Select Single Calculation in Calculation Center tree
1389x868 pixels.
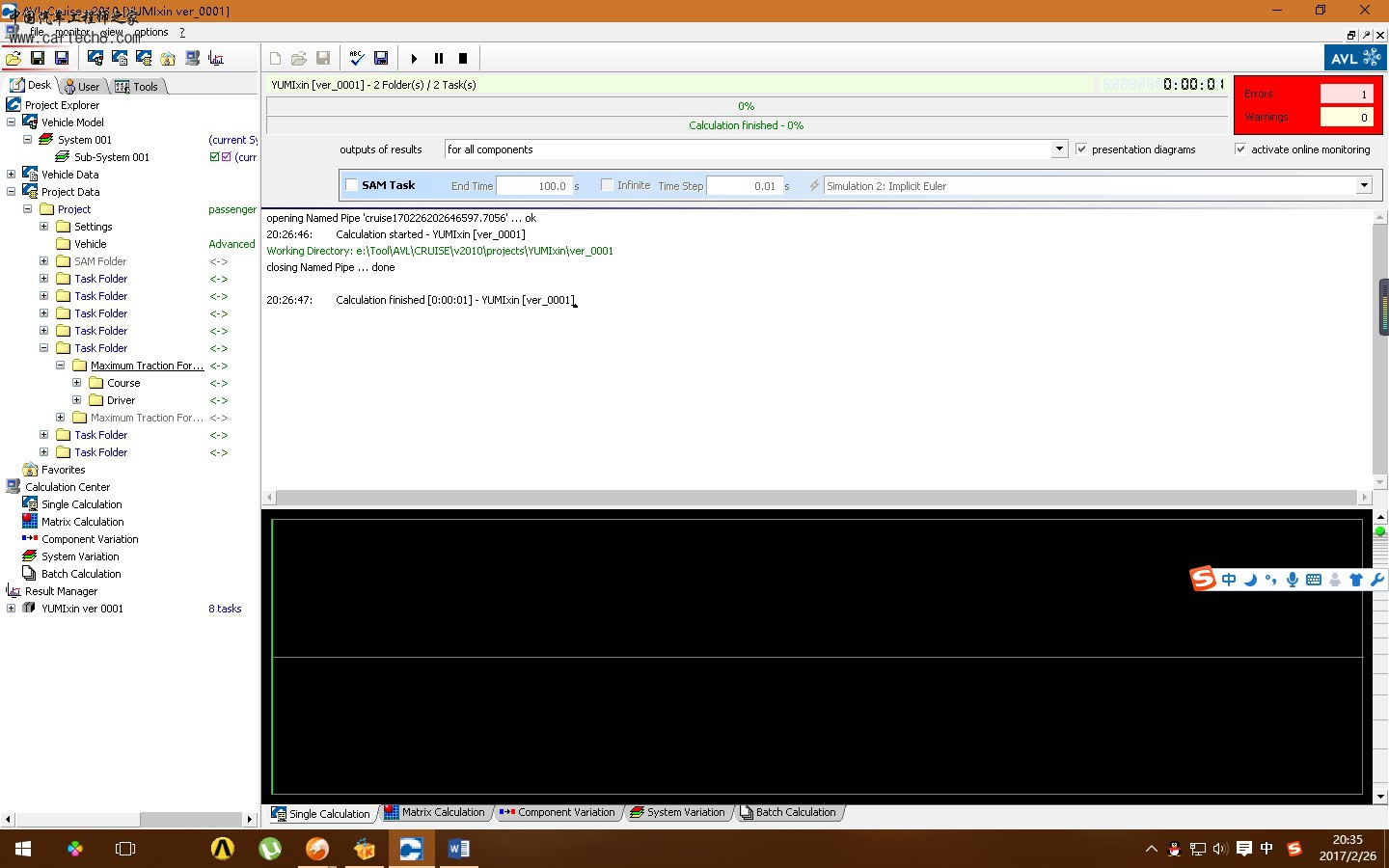click(x=82, y=504)
